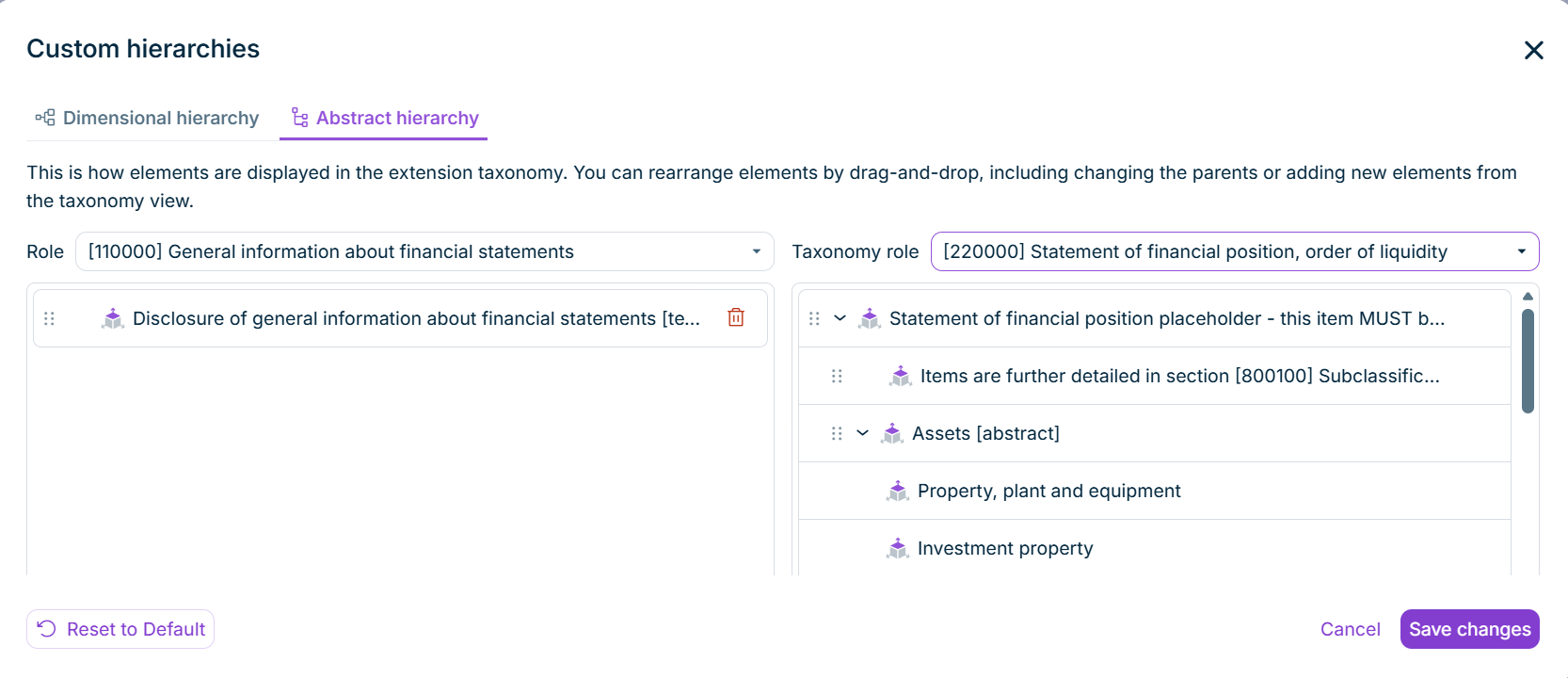Switch to the Dimensional hierarchy tab
The width and height of the screenshot is (1568, 678).
click(147, 118)
